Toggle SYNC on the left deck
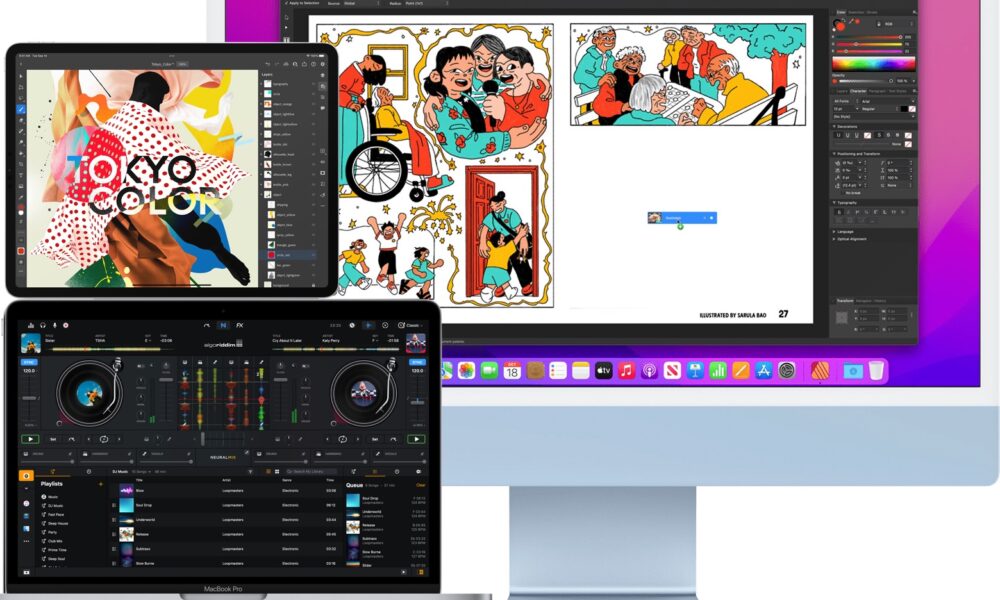The width and height of the screenshot is (1000, 600). pos(29,362)
